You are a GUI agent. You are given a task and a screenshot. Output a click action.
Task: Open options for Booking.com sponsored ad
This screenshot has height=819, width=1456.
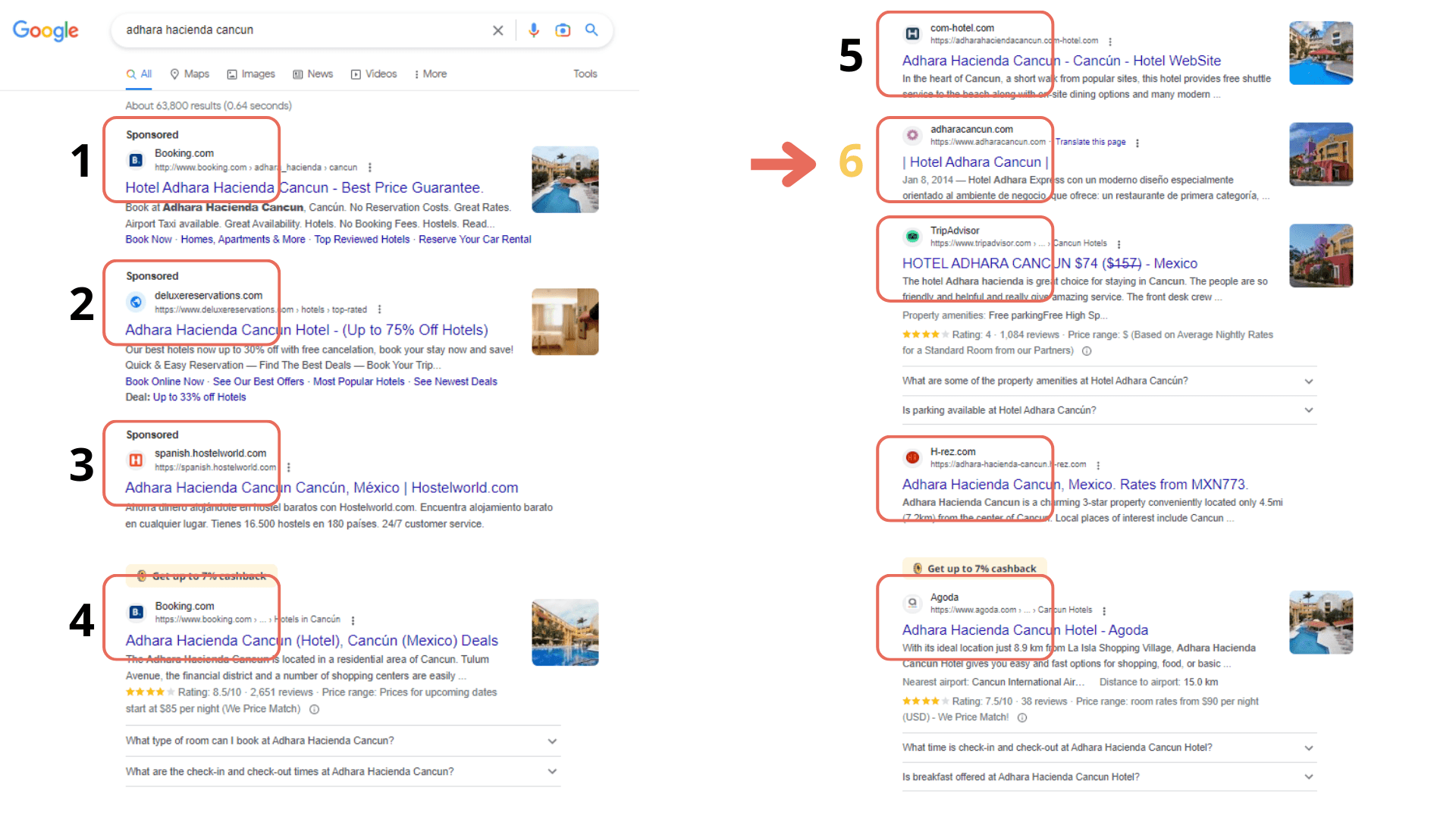[369, 168]
